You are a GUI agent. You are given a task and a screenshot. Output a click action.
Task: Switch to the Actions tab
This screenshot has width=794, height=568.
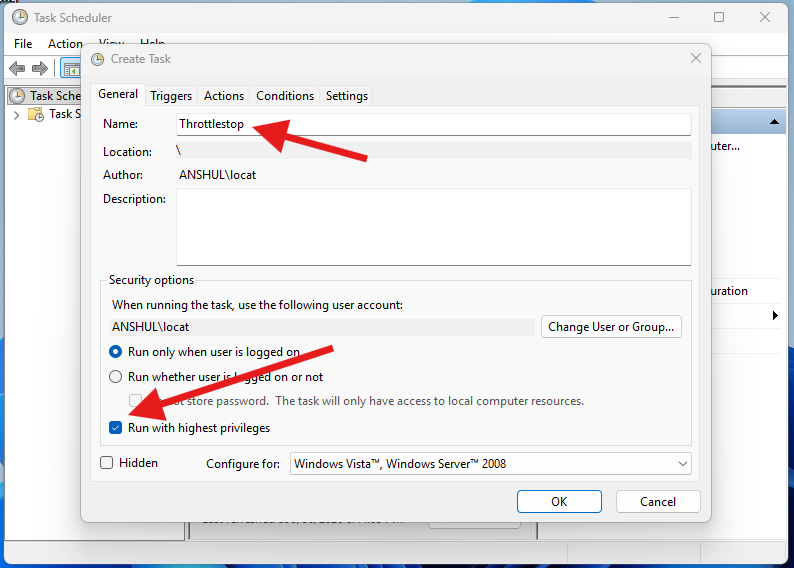tap(224, 96)
